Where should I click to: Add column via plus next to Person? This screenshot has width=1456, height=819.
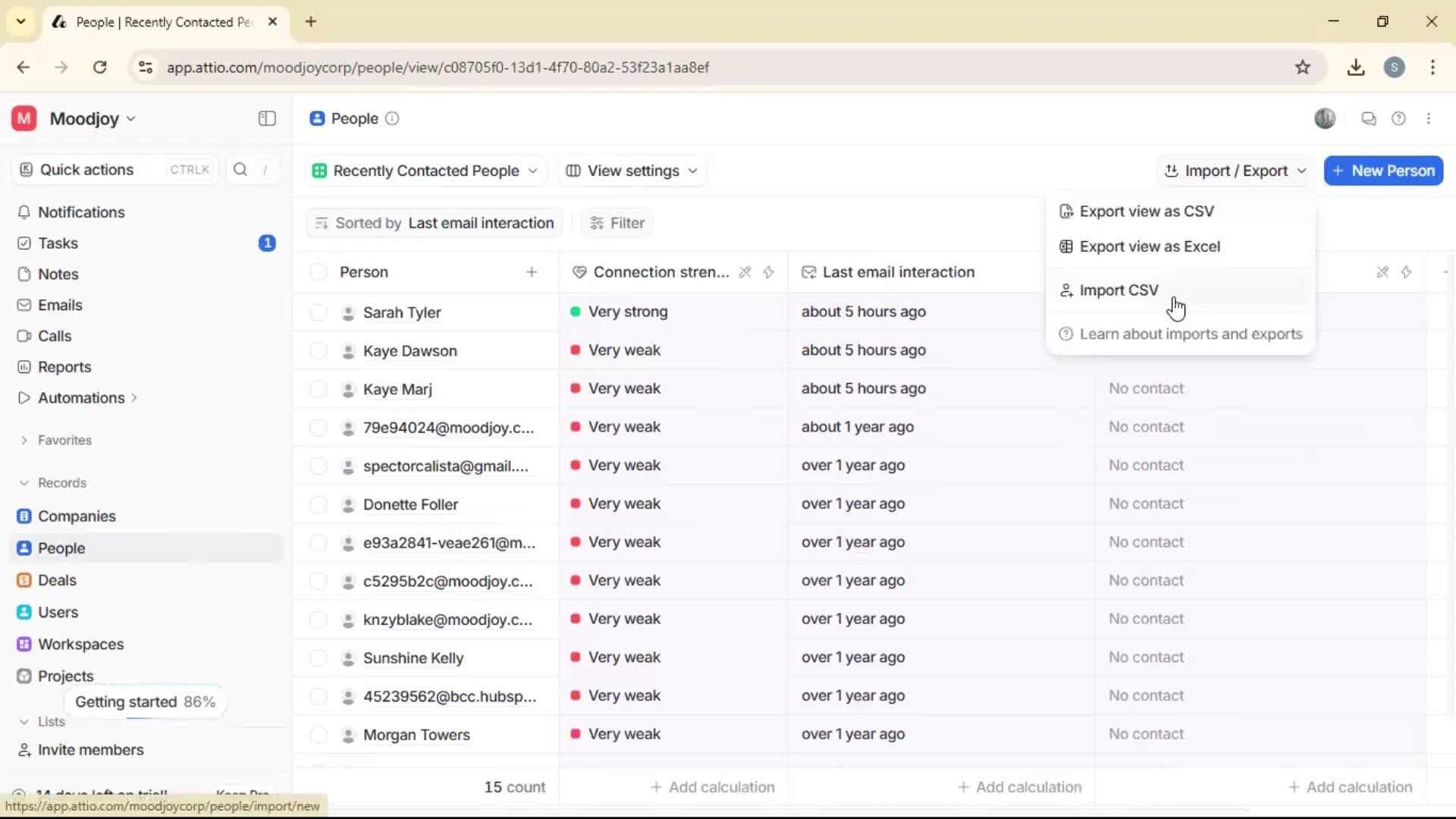(x=532, y=272)
